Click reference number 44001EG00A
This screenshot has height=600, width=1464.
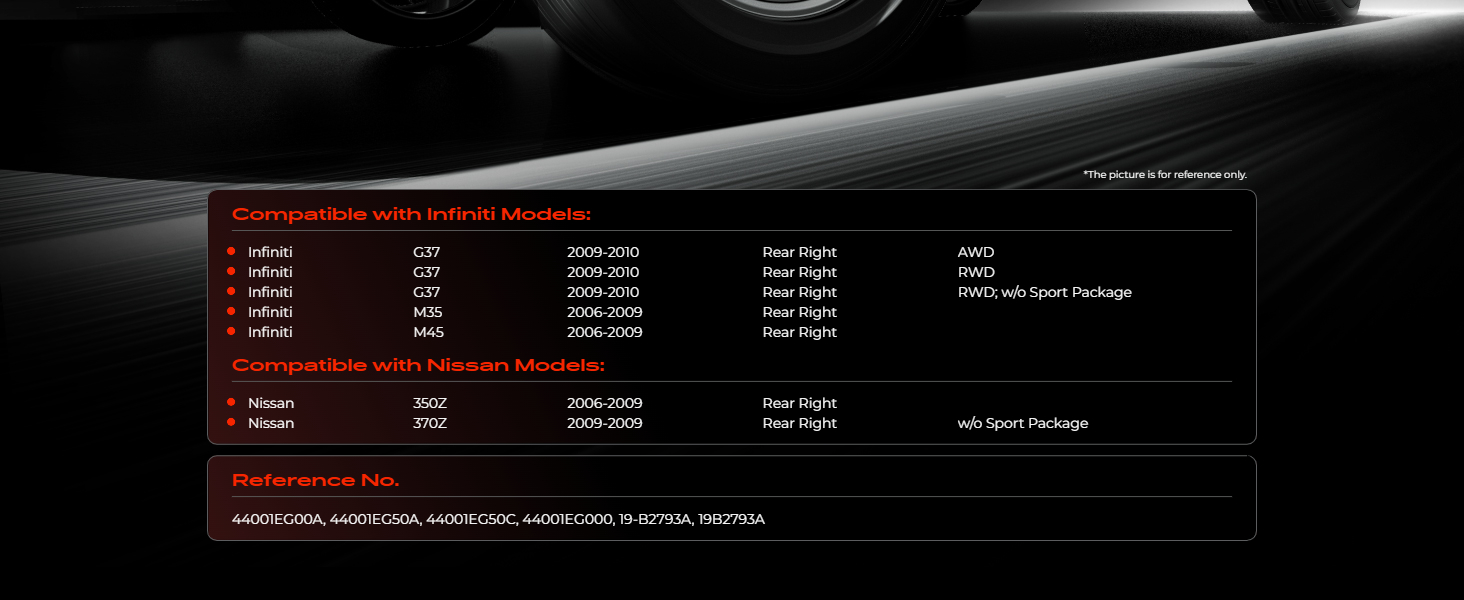click(x=278, y=519)
